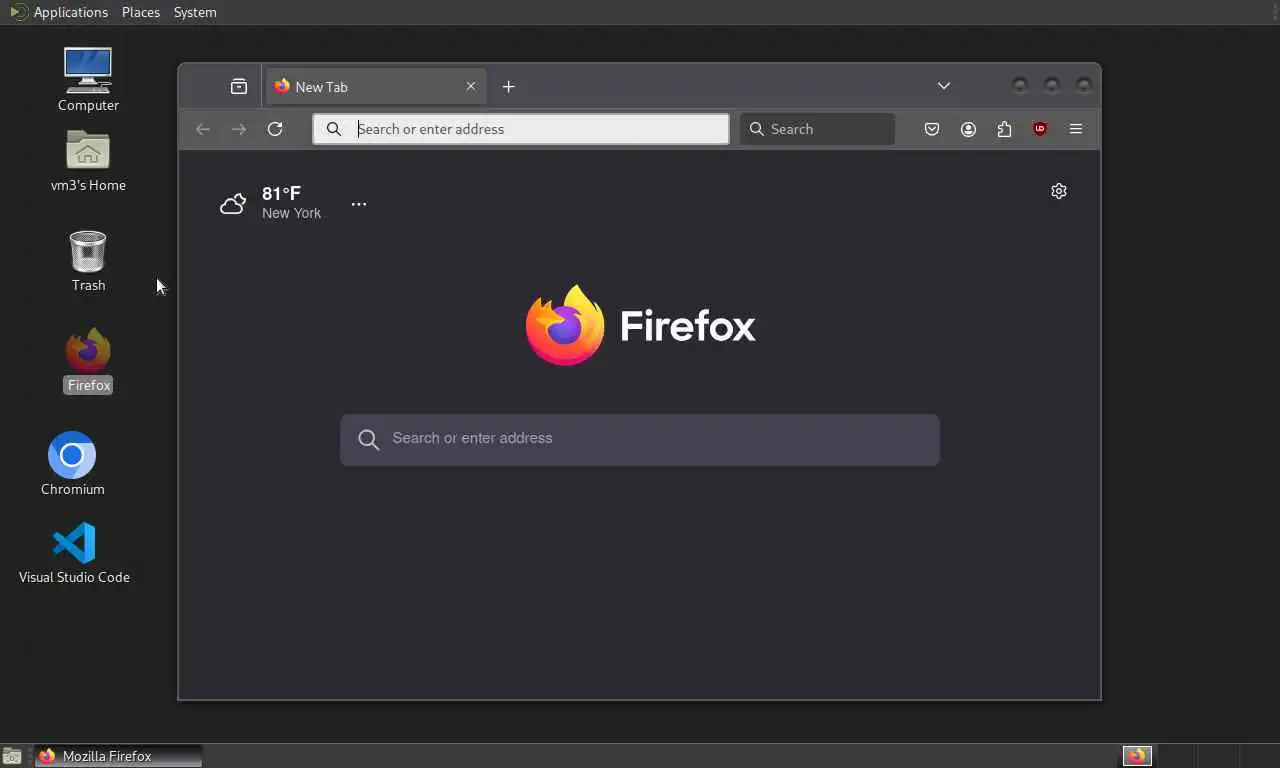Click the magnifier icon in toolbar address bar
Screen dimensions: 1280x768
[x=334, y=129]
